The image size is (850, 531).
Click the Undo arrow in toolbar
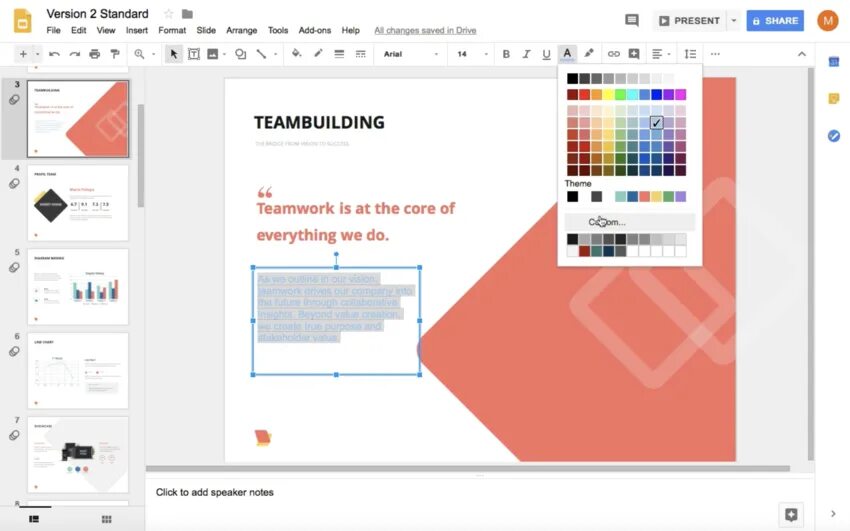(54, 54)
